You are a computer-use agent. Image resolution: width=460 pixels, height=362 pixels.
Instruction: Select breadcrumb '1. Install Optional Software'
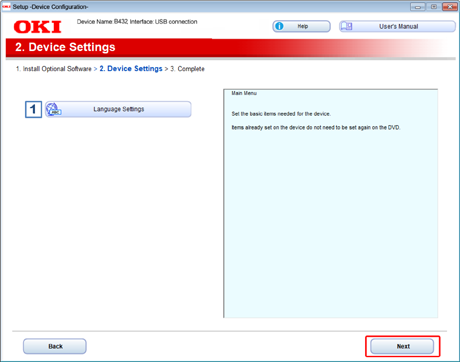(54, 69)
